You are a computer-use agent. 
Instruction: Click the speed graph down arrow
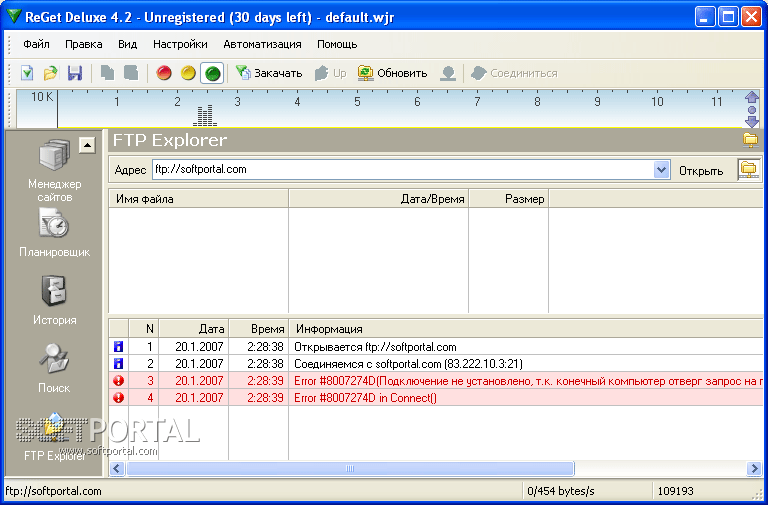click(751, 121)
